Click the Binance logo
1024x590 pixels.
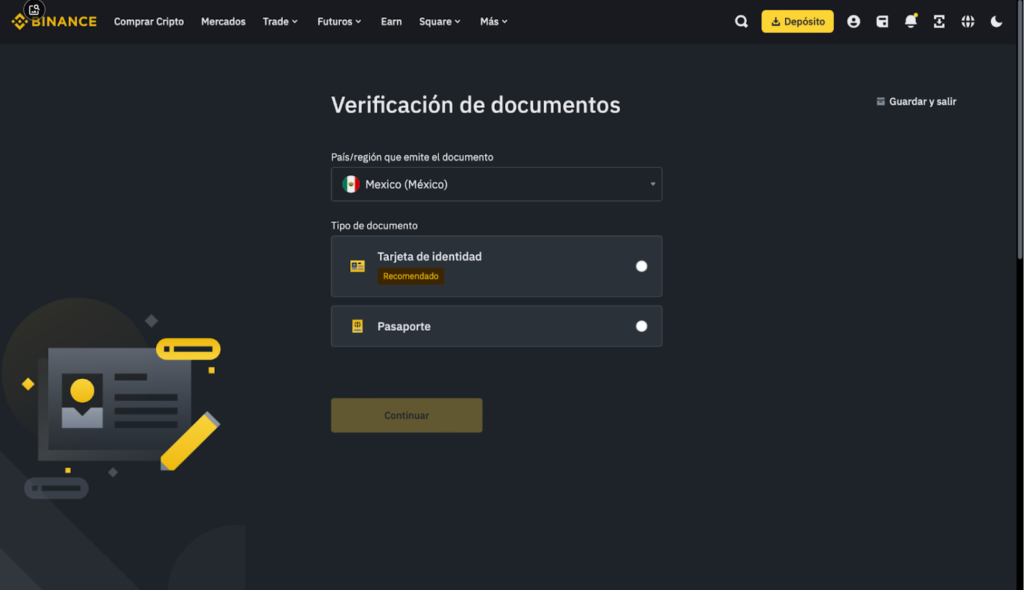pos(55,21)
